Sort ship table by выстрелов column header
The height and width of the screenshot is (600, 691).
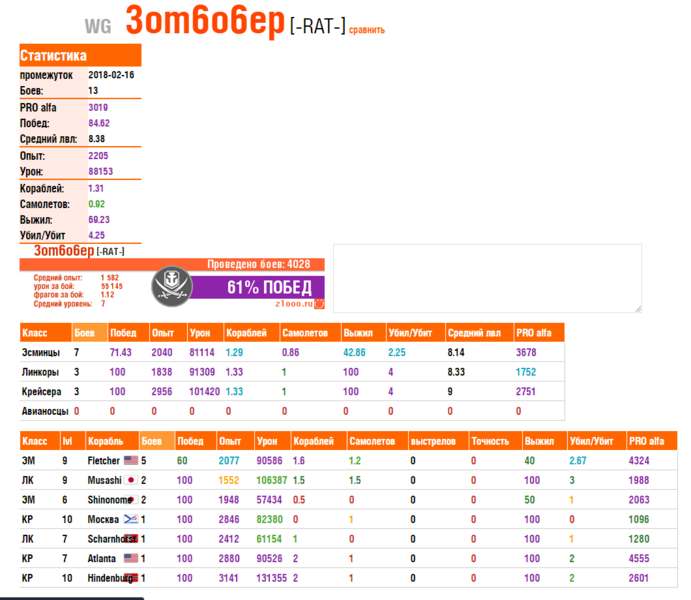438,441
